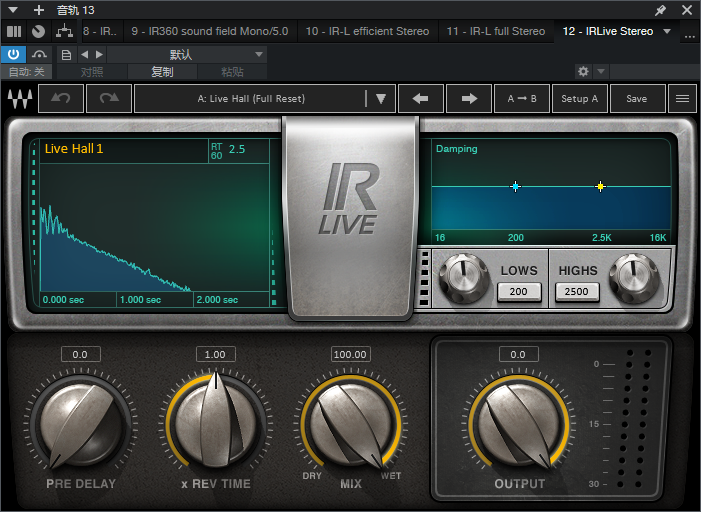The height and width of the screenshot is (512, 701).
Task: Click the Waves redo arrow
Action: click(109, 98)
